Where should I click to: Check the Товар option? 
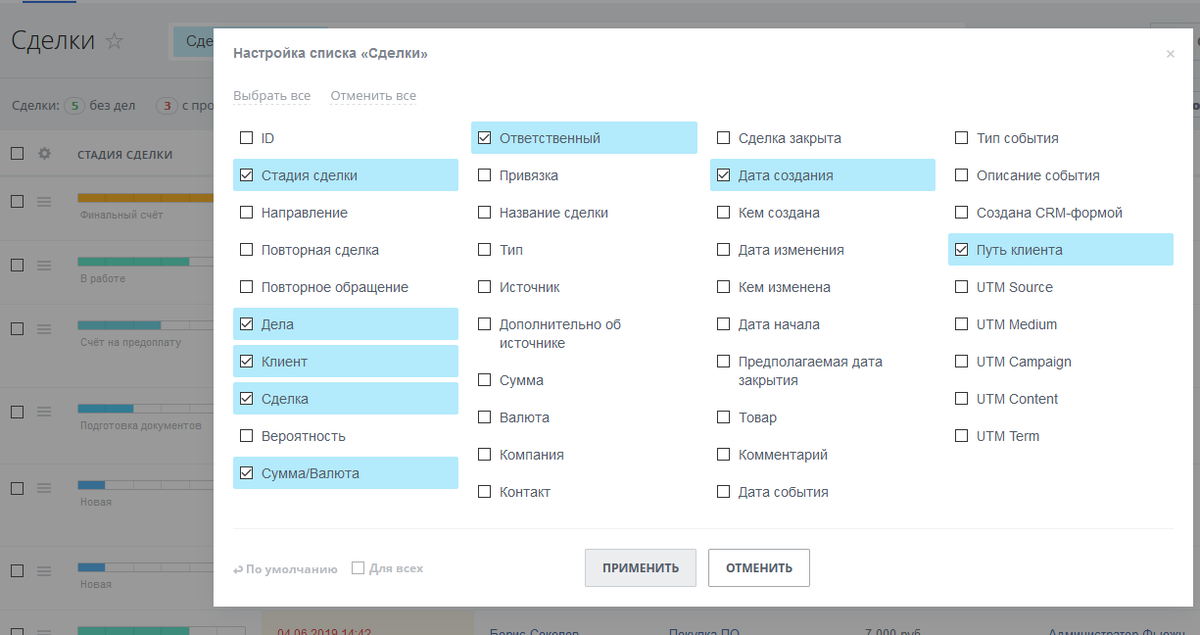click(722, 417)
